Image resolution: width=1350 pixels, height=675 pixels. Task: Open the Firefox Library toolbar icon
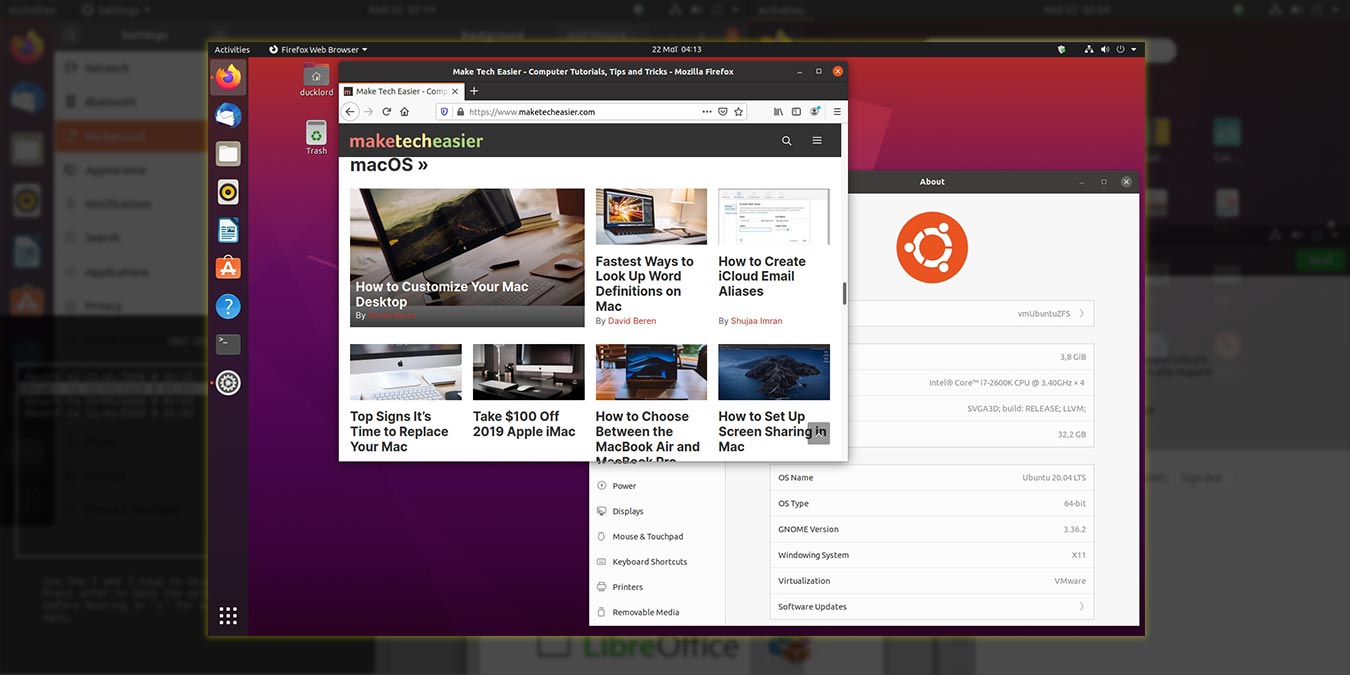tap(778, 111)
